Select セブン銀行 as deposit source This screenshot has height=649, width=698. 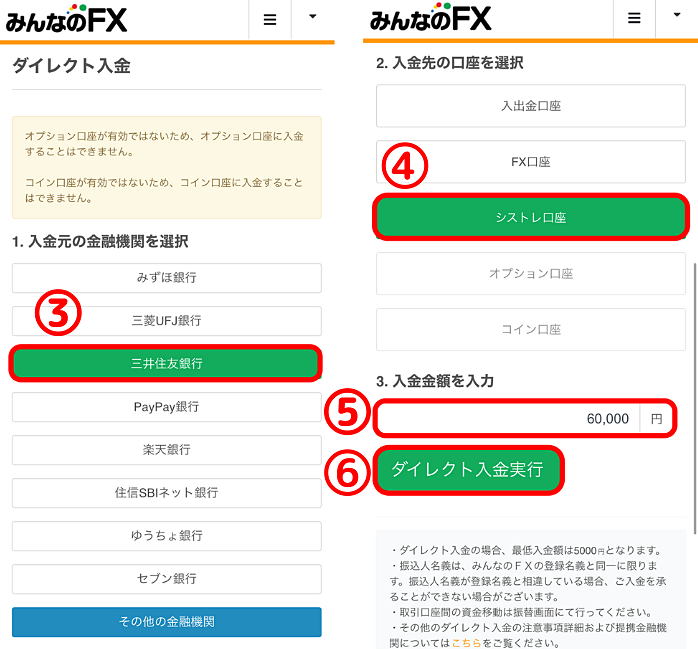pyautogui.click(x=166, y=579)
